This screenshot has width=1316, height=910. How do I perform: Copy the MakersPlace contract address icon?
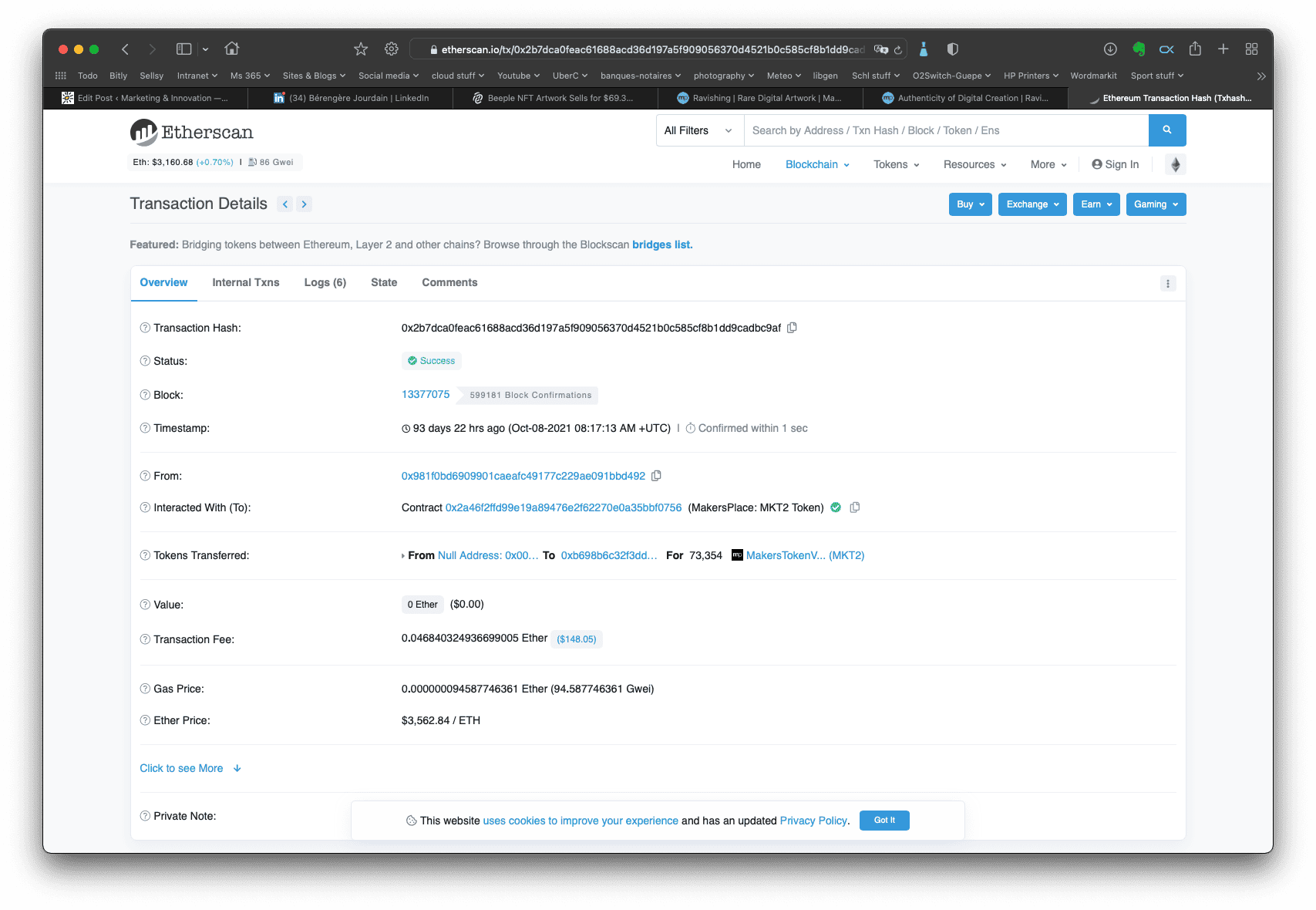pyautogui.click(x=854, y=507)
